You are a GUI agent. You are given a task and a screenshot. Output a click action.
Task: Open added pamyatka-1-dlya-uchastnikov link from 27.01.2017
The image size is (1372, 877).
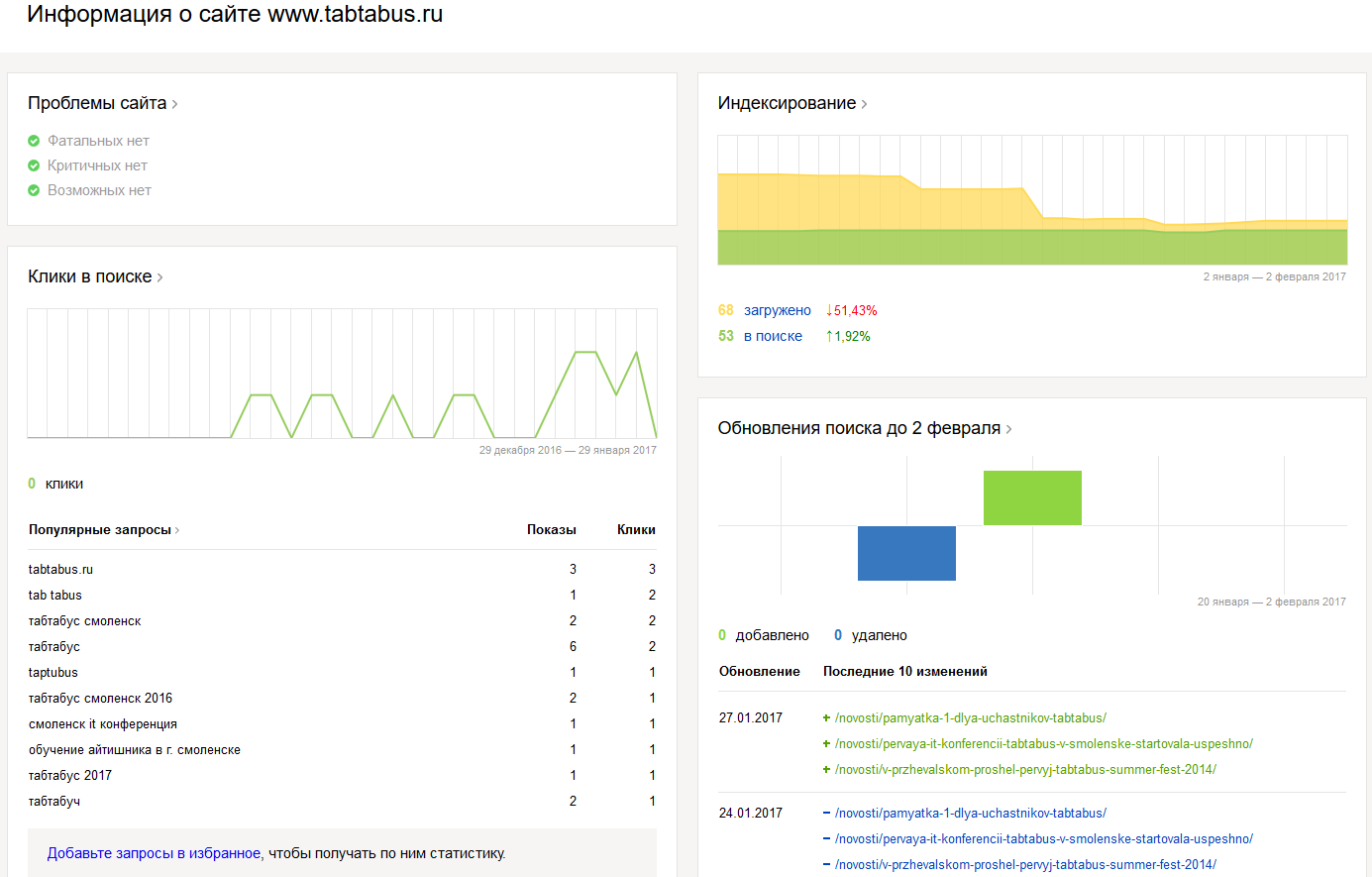pyautogui.click(x=970, y=717)
